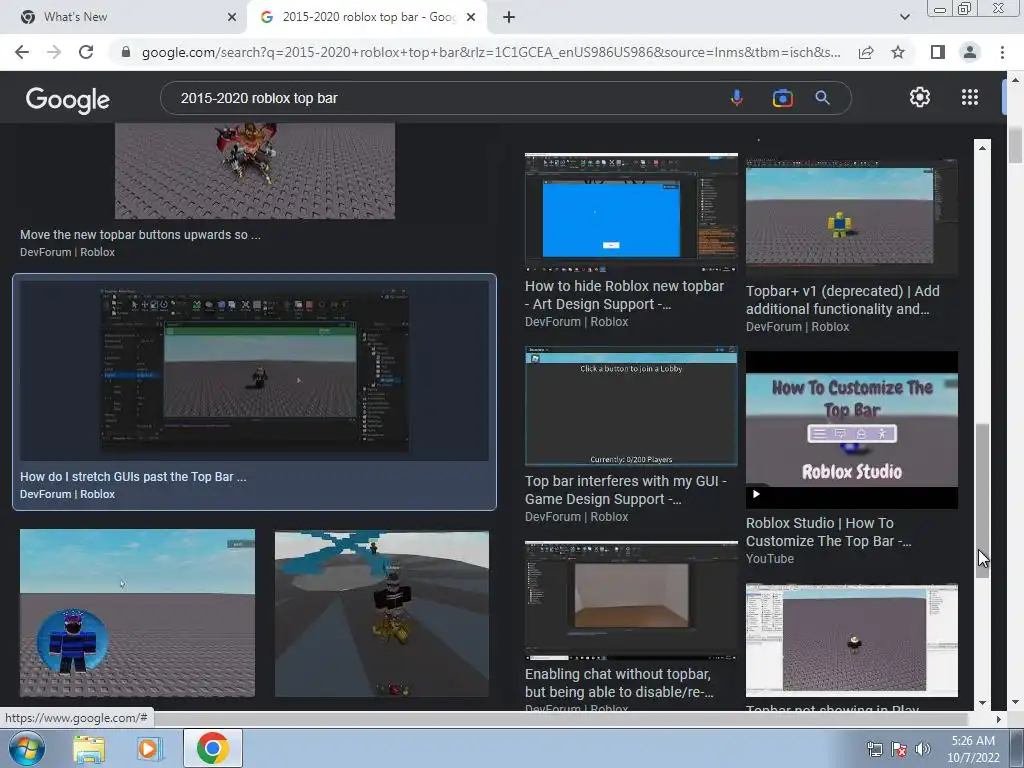Viewport: 1024px width, 768px height.
Task: Open the Chrome profile menu
Action: 970,52
